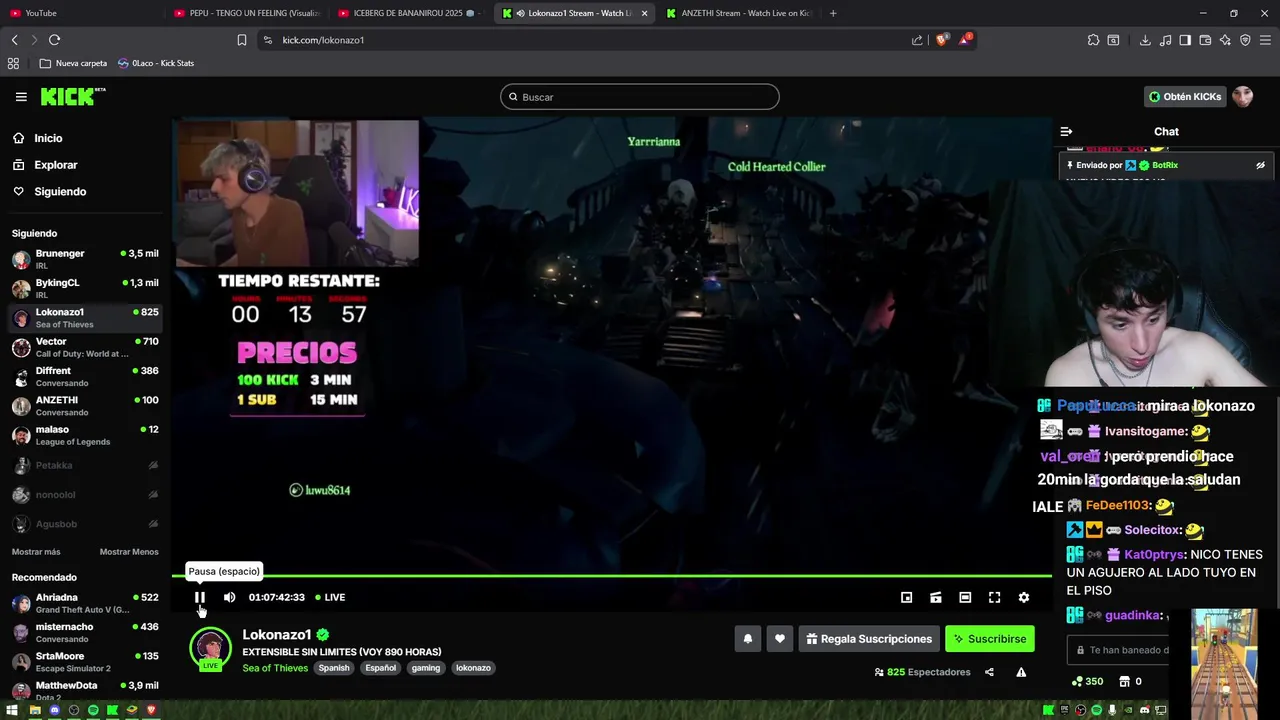Image resolution: width=1280 pixels, height=720 pixels.
Task: Expand following list with Mostrar más
Action: [36, 552]
